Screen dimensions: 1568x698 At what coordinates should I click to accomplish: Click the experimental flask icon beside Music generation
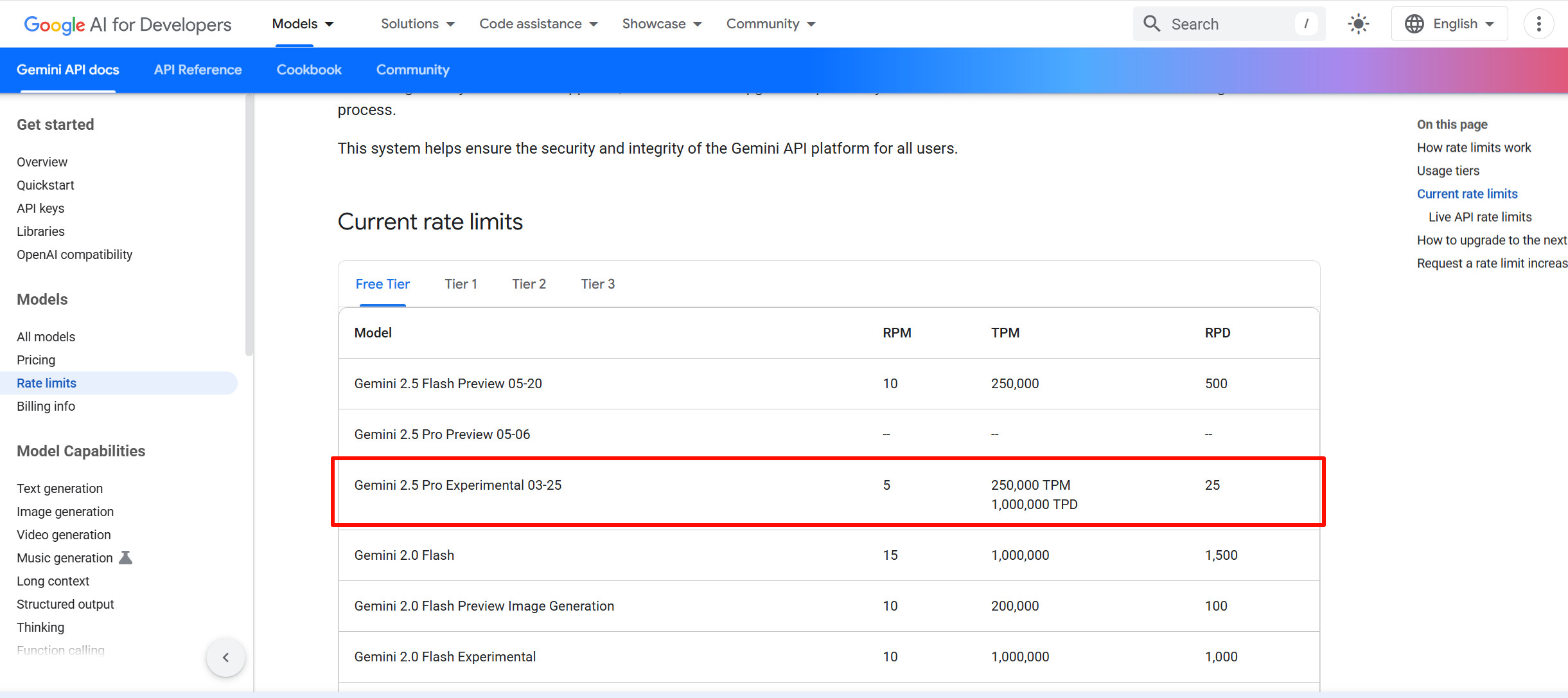[x=126, y=557]
